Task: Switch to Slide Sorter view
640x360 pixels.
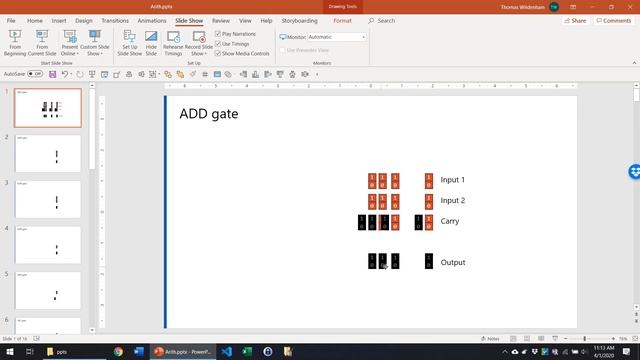Action: [527, 338]
